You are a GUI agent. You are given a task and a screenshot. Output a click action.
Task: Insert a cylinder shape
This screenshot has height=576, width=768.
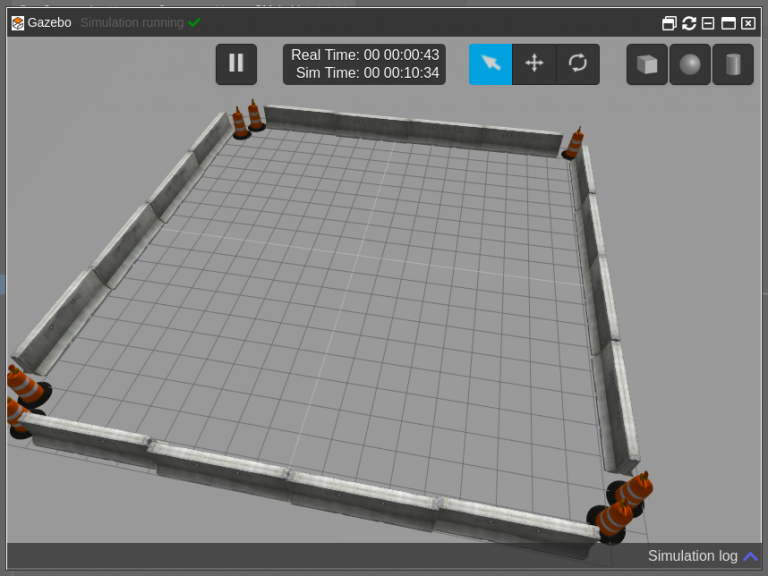pyautogui.click(x=733, y=64)
